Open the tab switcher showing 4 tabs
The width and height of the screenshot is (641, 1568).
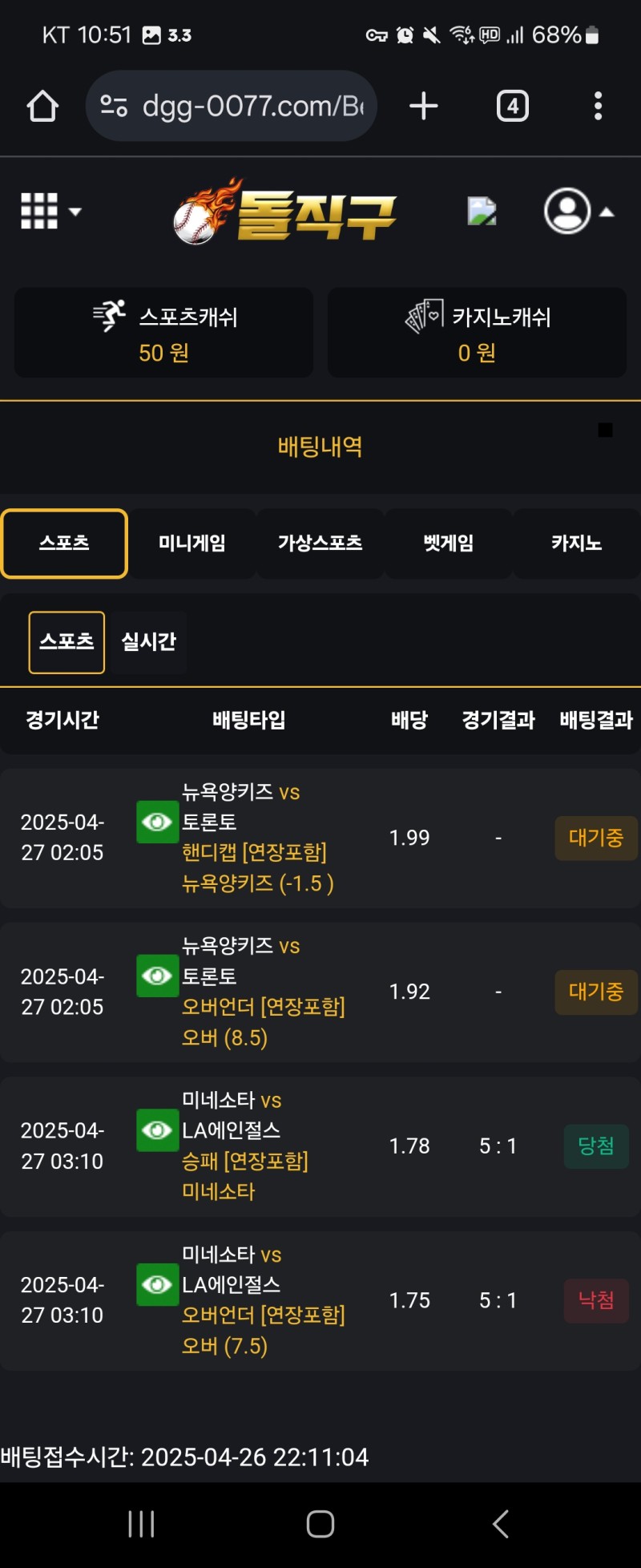click(x=513, y=106)
